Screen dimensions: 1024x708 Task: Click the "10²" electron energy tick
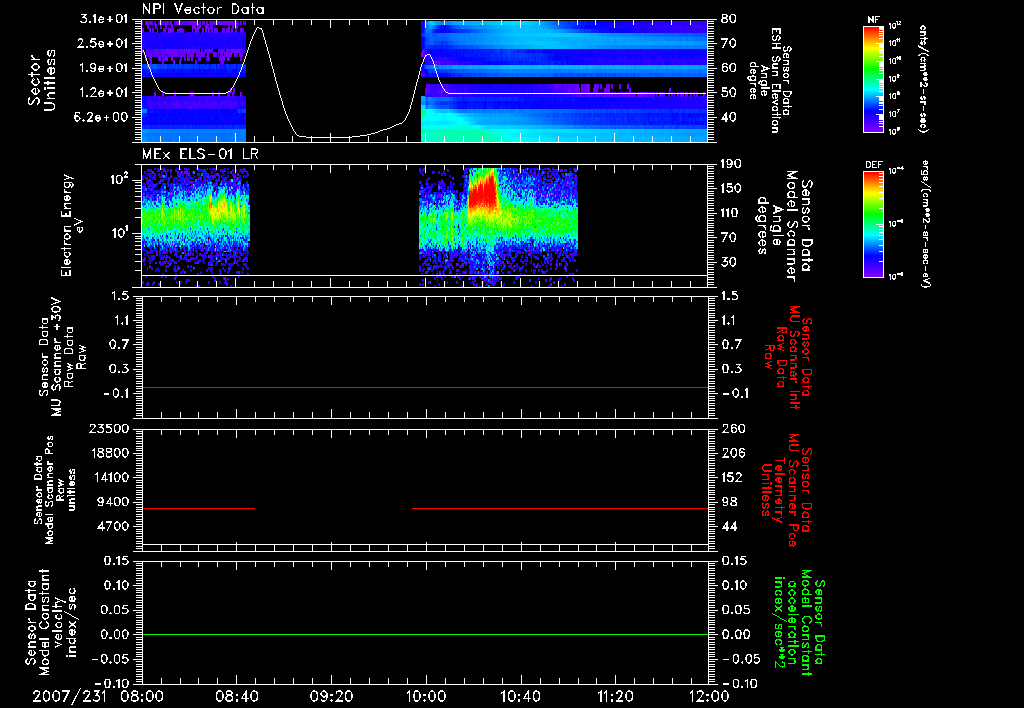(120, 179)
